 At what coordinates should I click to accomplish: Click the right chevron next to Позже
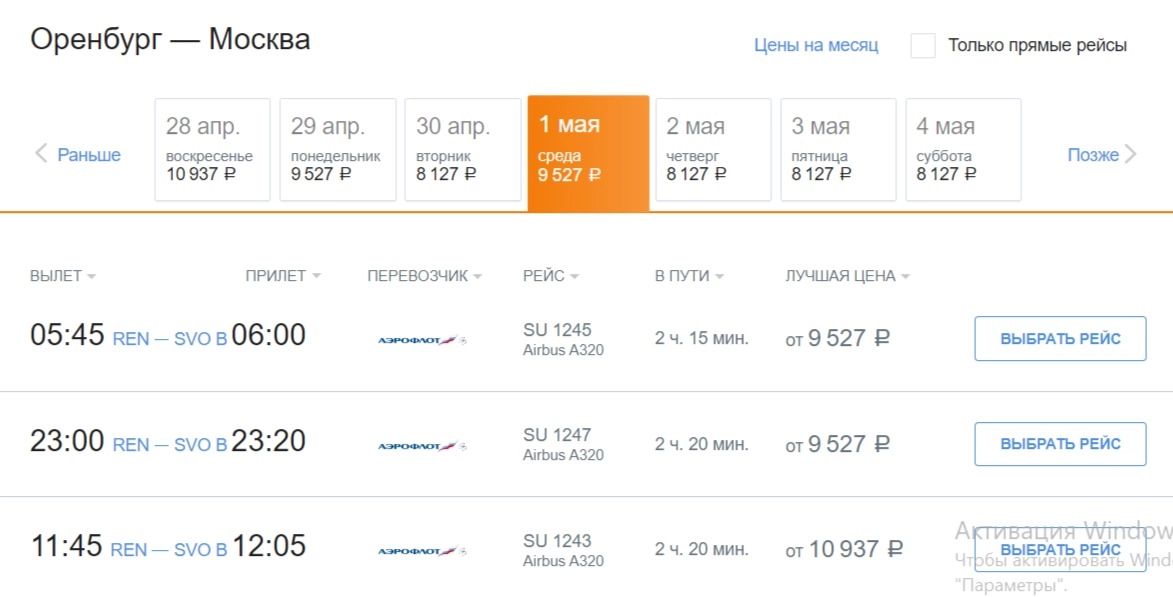click(1131, 154)
